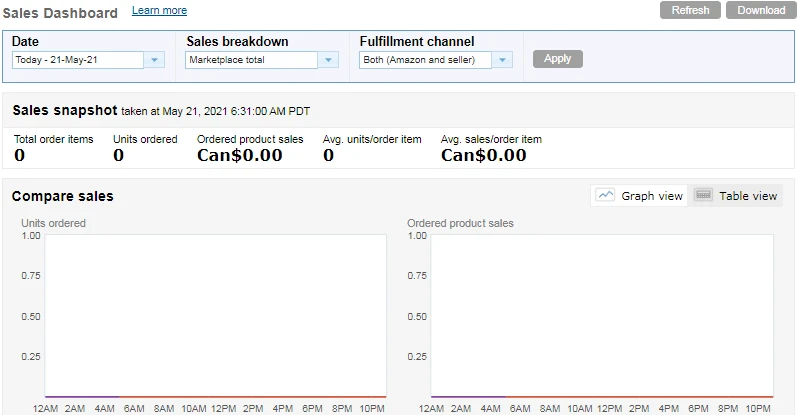Click the 'Sales snapshot' heading
This screenshot has height=415, width=799.
[x=65, y=110]
